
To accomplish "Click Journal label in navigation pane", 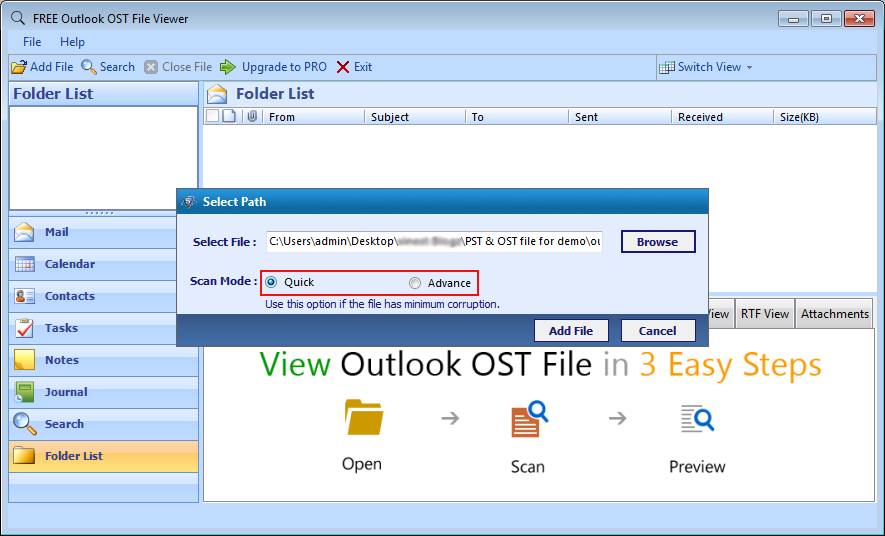I will coord(66,392).
